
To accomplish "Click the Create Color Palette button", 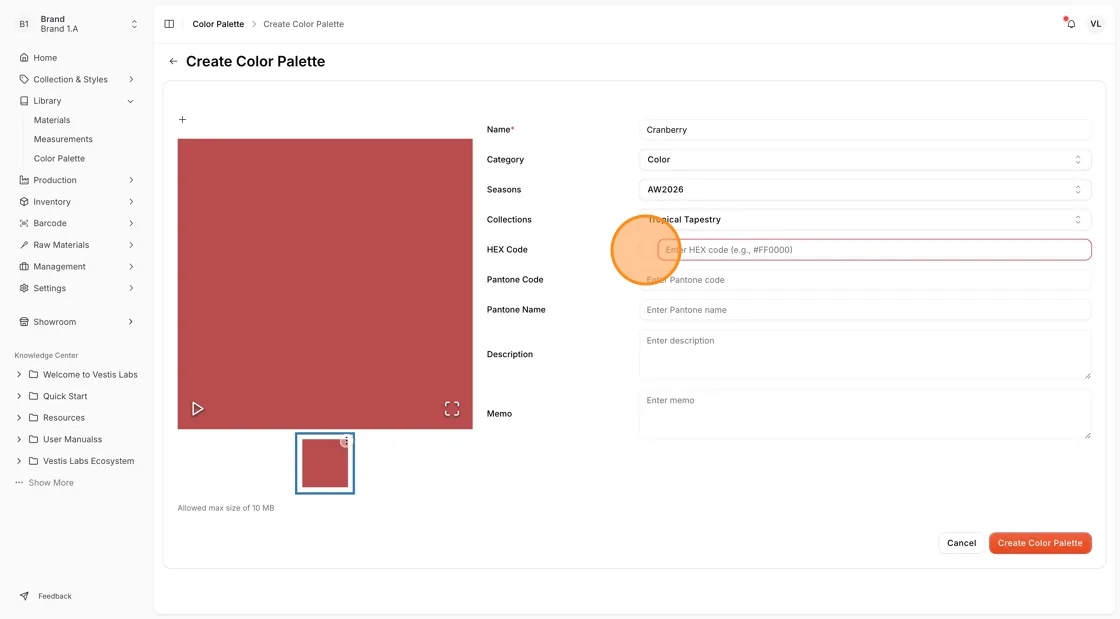I will (1039, 543).
